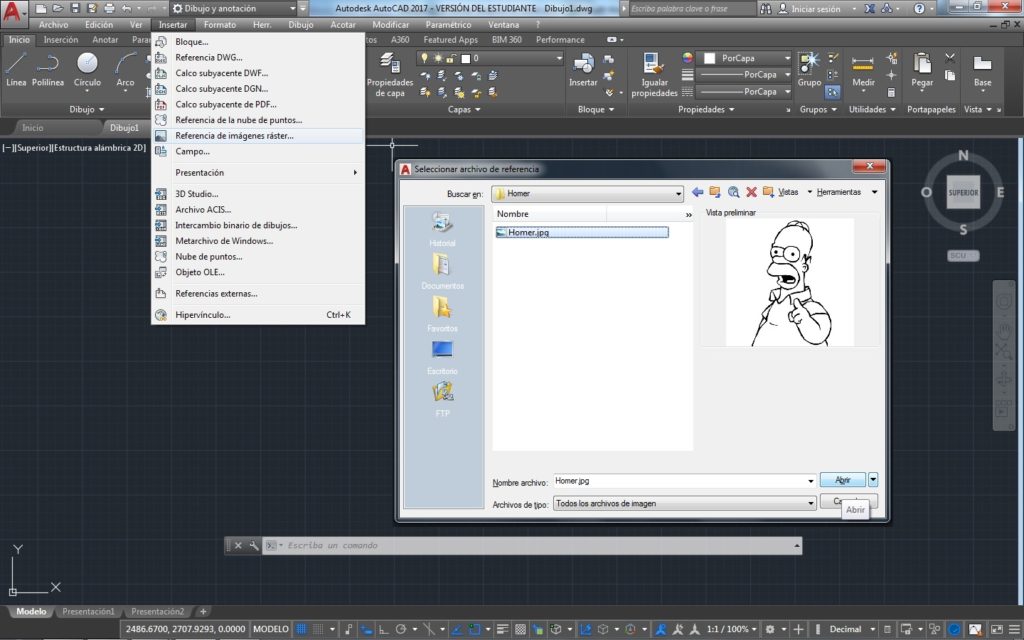Click the AutoCAD application logo button
1024x640 pixels.
(x=13, y=13)
